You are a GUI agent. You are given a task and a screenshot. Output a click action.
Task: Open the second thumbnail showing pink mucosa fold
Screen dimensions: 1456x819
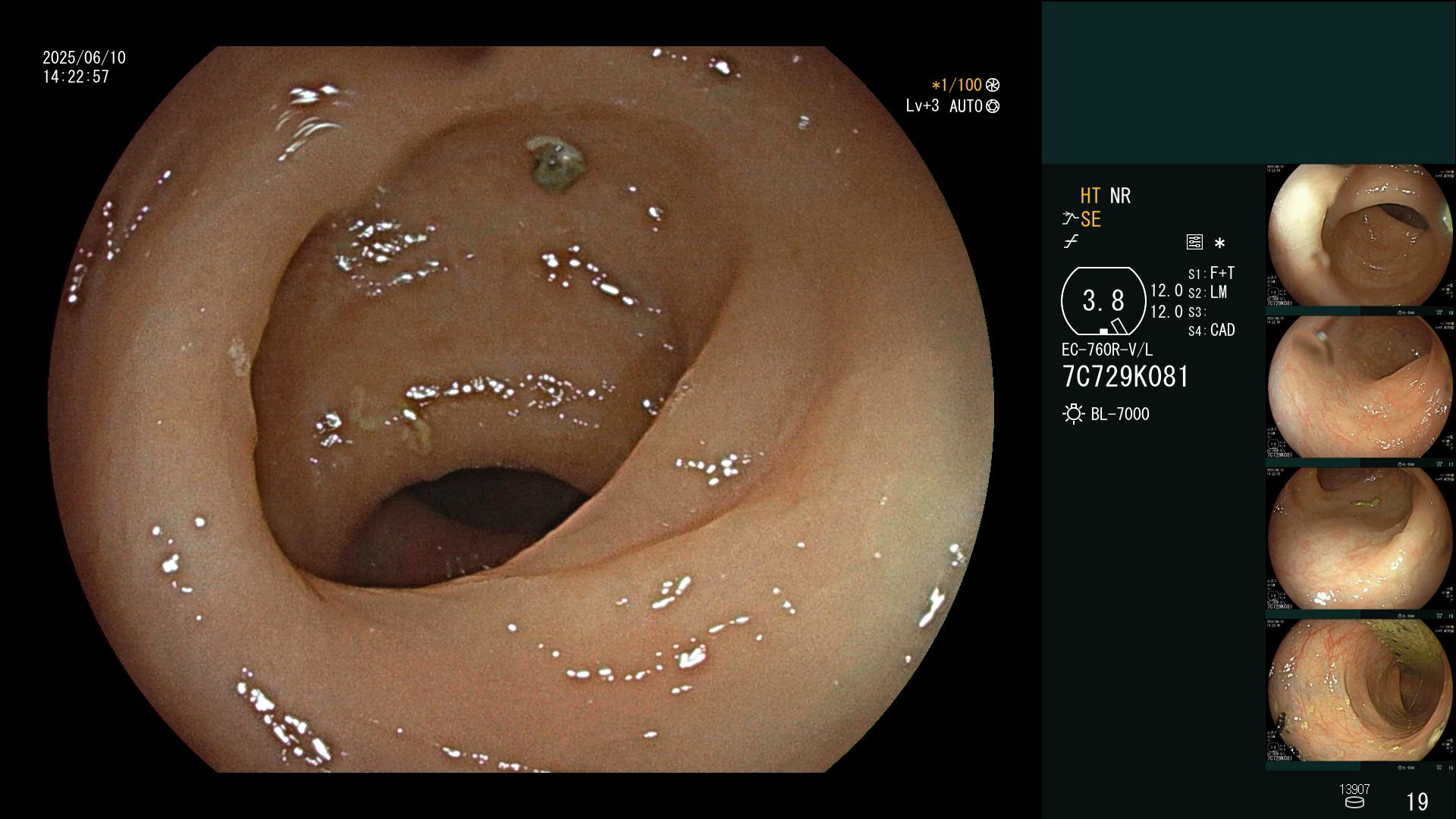click(x=1360, y=388)
